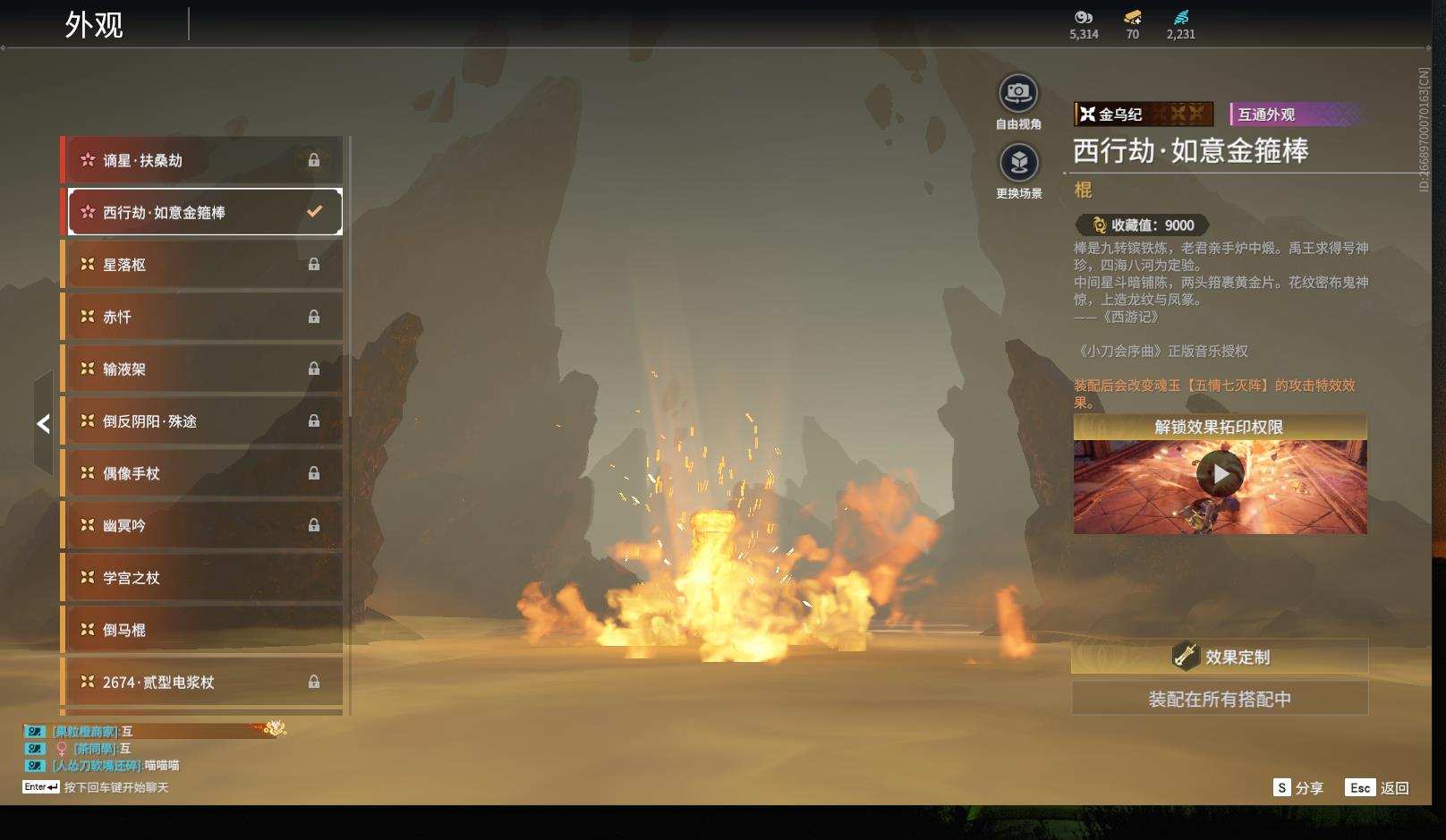Collapse the skin list with the left arrow
Image resolution: width=1446 pixels, height=840 pixels.
pyautogui.click(x=43, y=423)
